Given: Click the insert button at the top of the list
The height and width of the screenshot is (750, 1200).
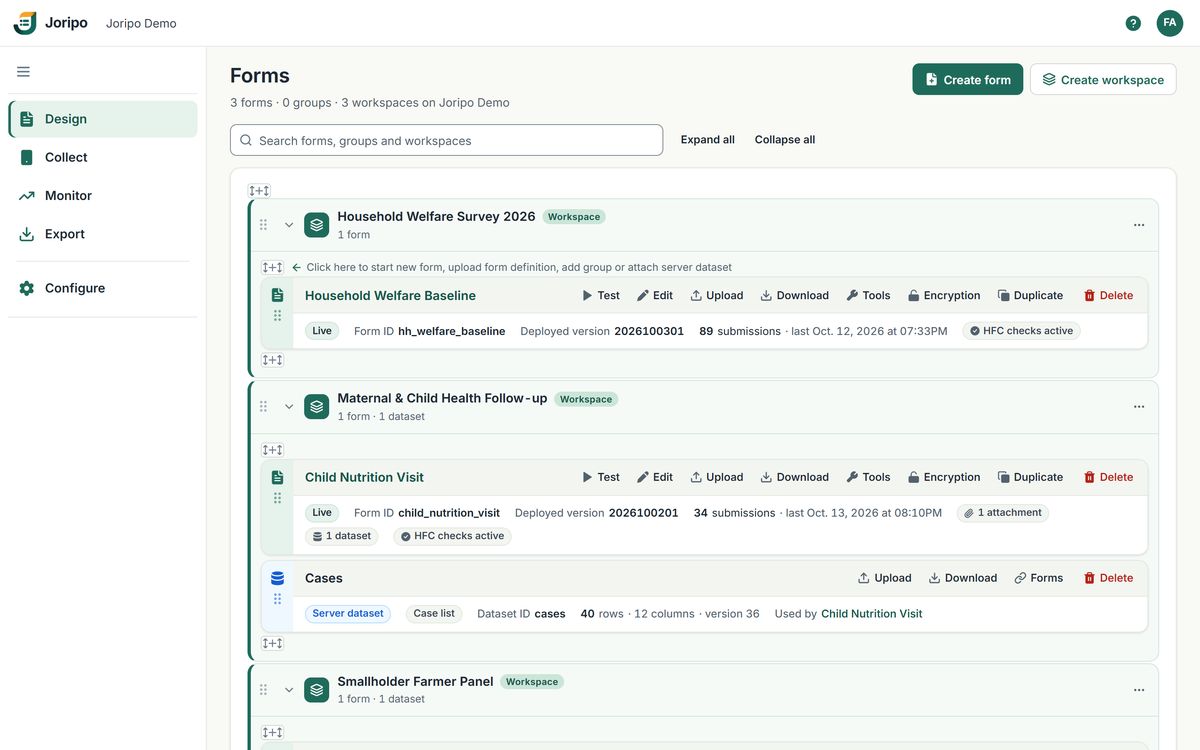Looking at the screenshot, I should [259, 190].
